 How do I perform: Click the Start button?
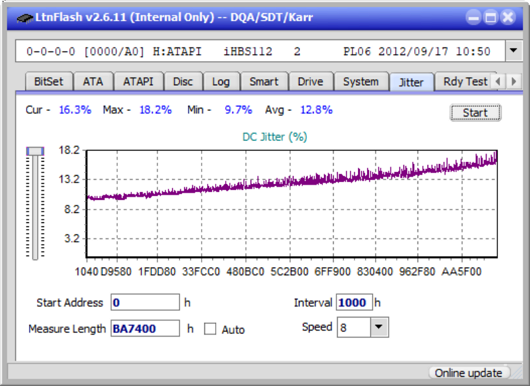coord(475,113)
